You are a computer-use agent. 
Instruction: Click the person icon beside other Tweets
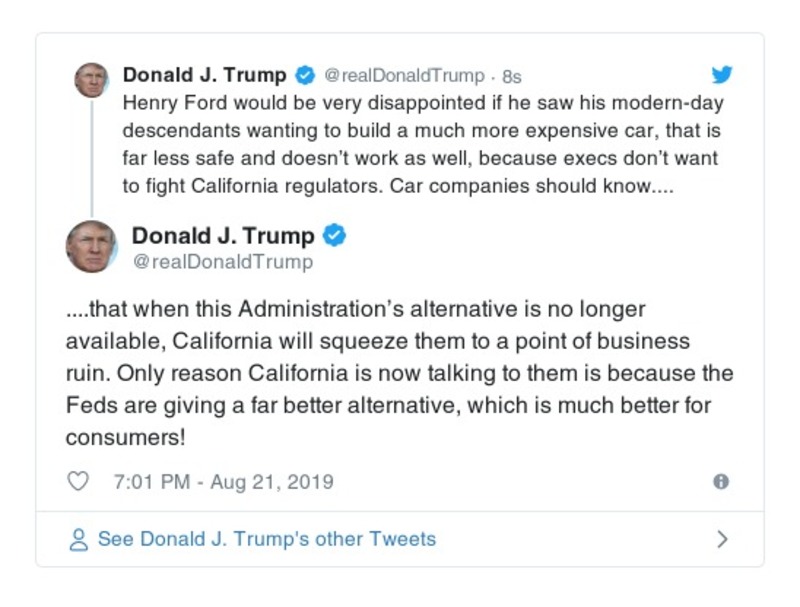coord(79,540)
